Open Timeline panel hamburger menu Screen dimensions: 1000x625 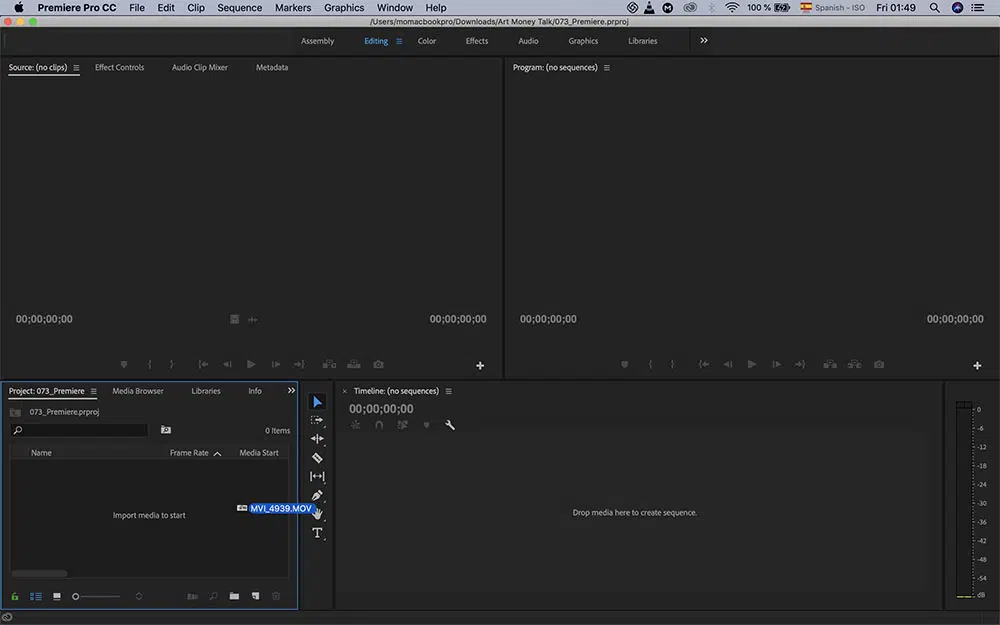448,392
